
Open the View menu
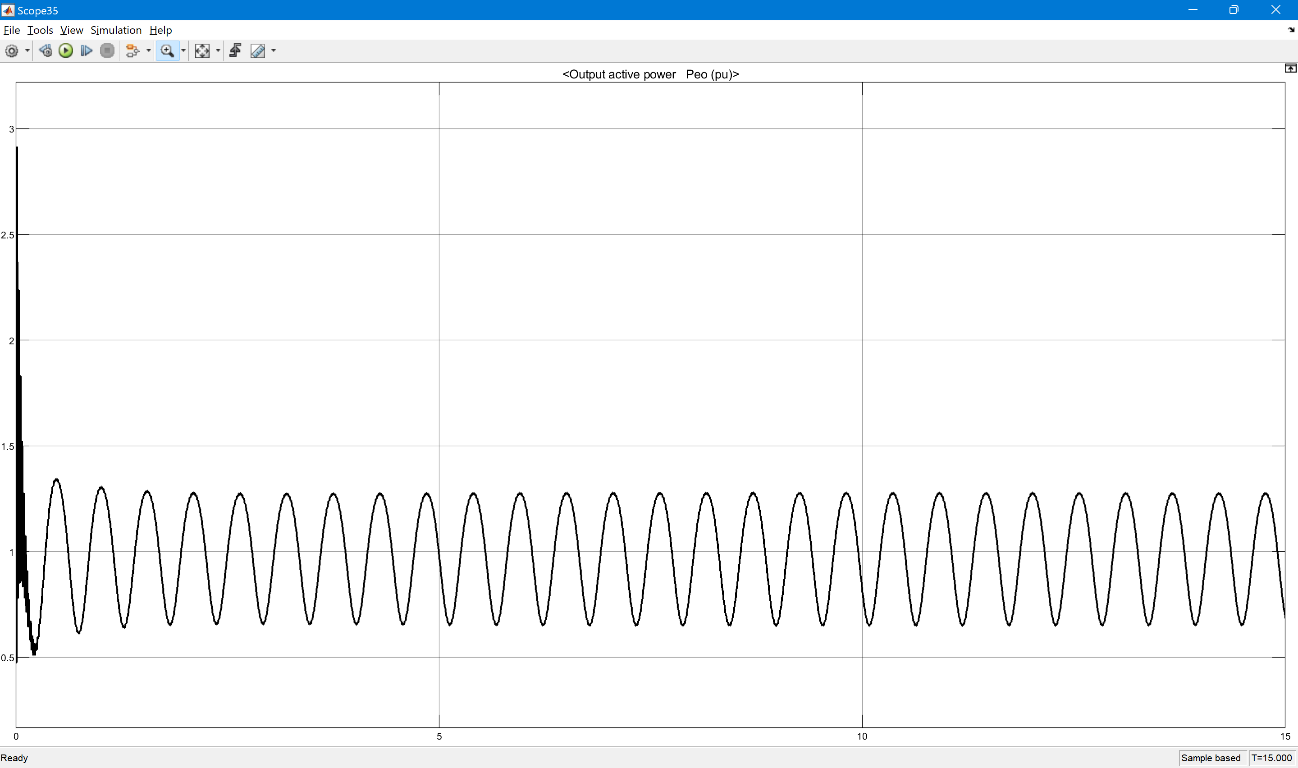72,30
